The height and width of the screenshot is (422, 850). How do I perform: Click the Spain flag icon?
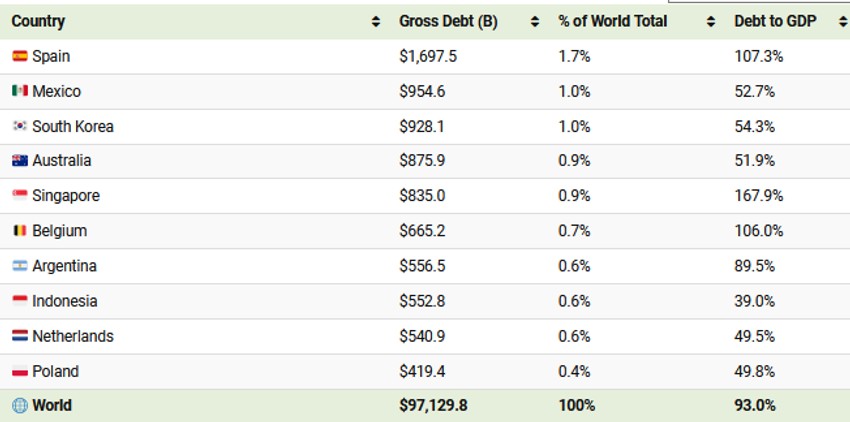(19, 57)
